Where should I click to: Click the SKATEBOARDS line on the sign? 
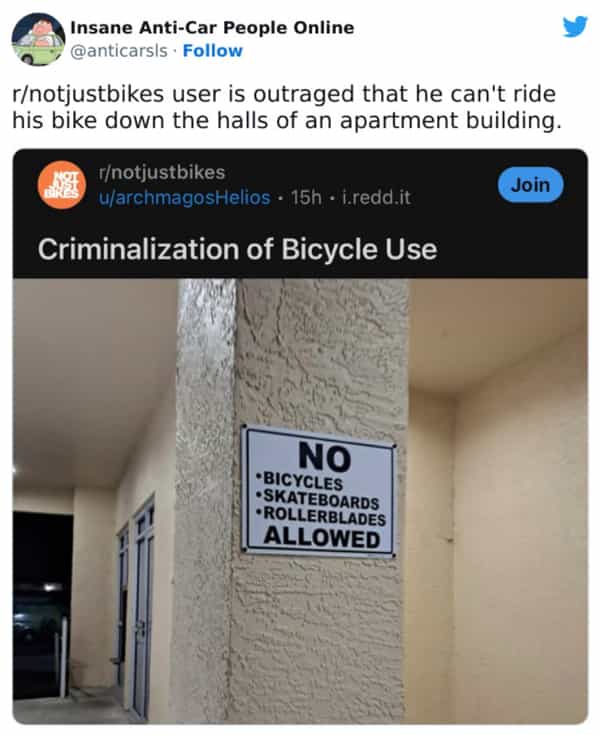(317, 499)
